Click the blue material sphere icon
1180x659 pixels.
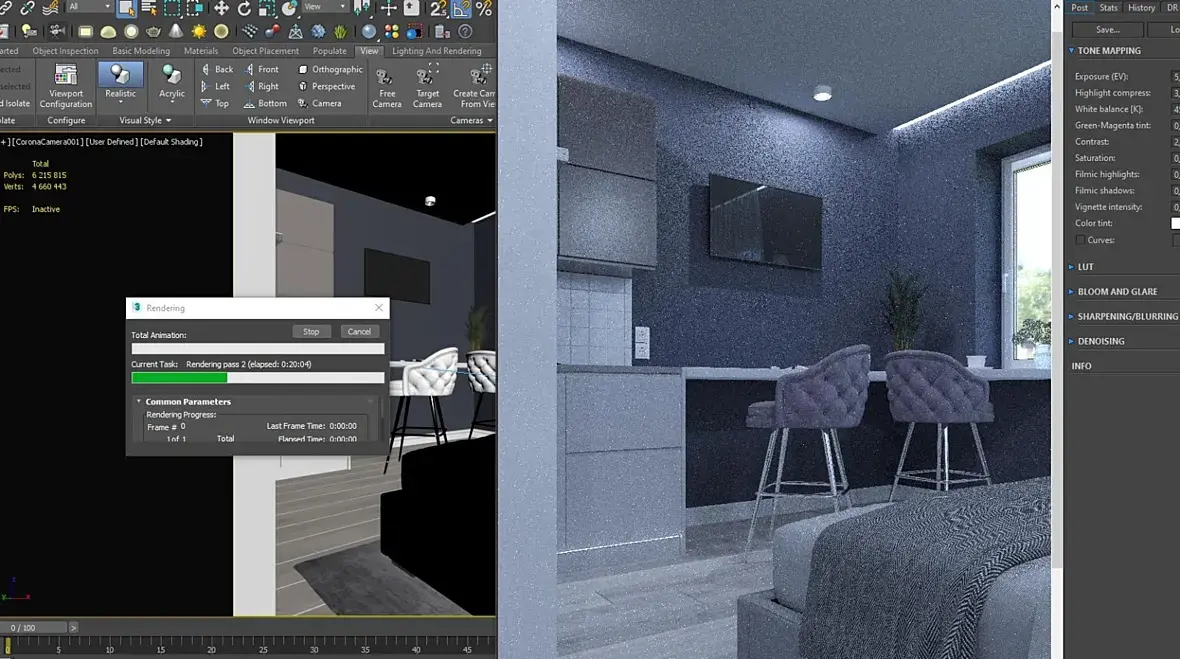click(x=369, y=32)
